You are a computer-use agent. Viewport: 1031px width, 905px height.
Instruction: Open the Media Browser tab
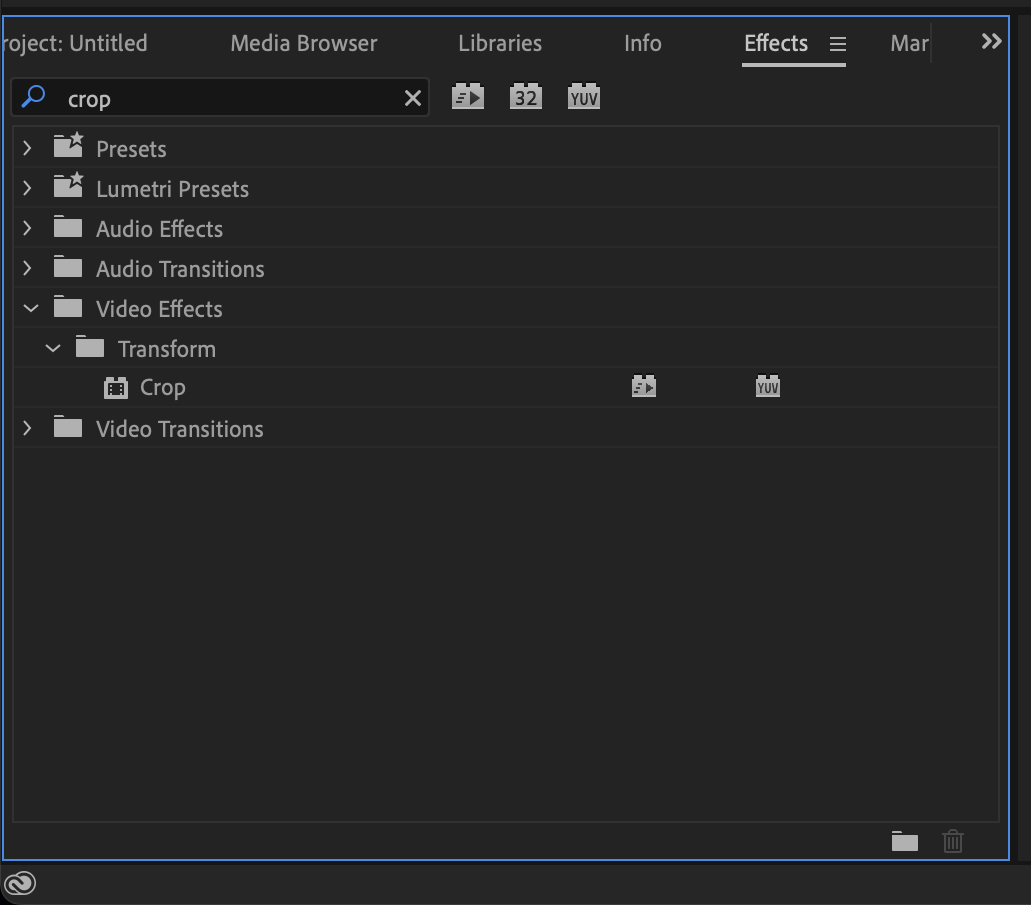(304, 43)
